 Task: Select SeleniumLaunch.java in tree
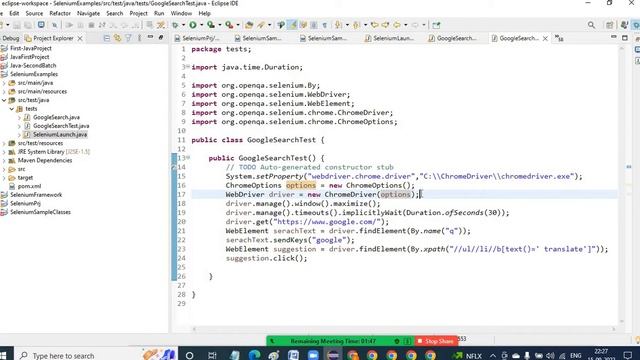pos(60,135)
